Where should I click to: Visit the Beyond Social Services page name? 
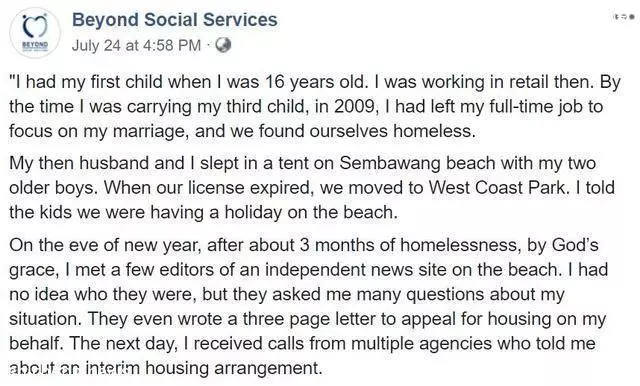(x=175, y=20)
